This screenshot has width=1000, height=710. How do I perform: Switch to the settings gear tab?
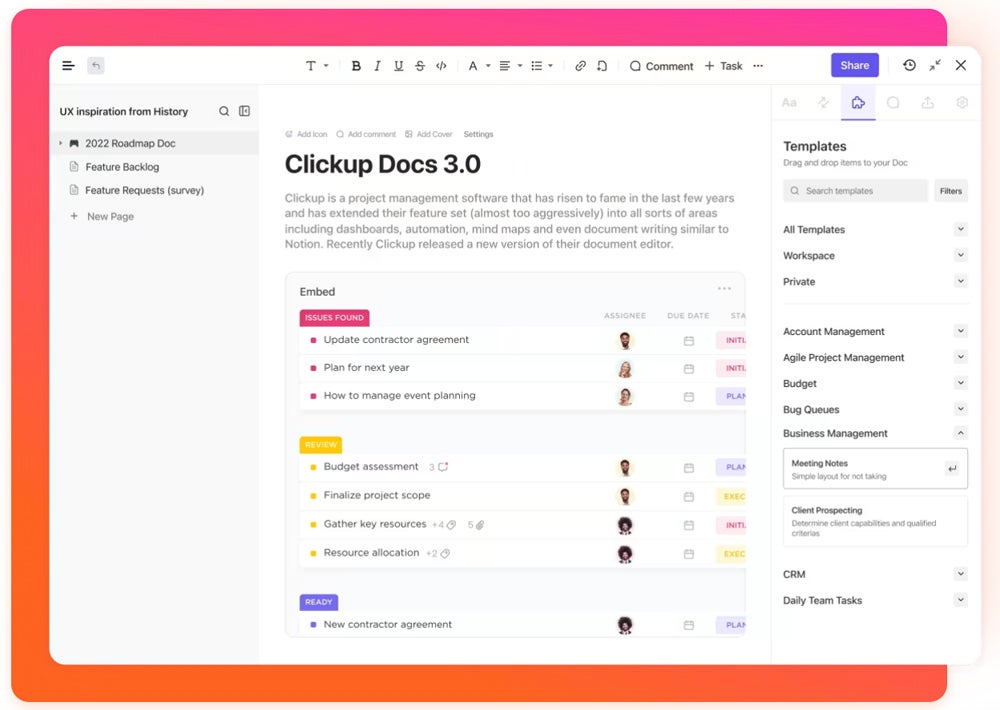pos(962,103)
